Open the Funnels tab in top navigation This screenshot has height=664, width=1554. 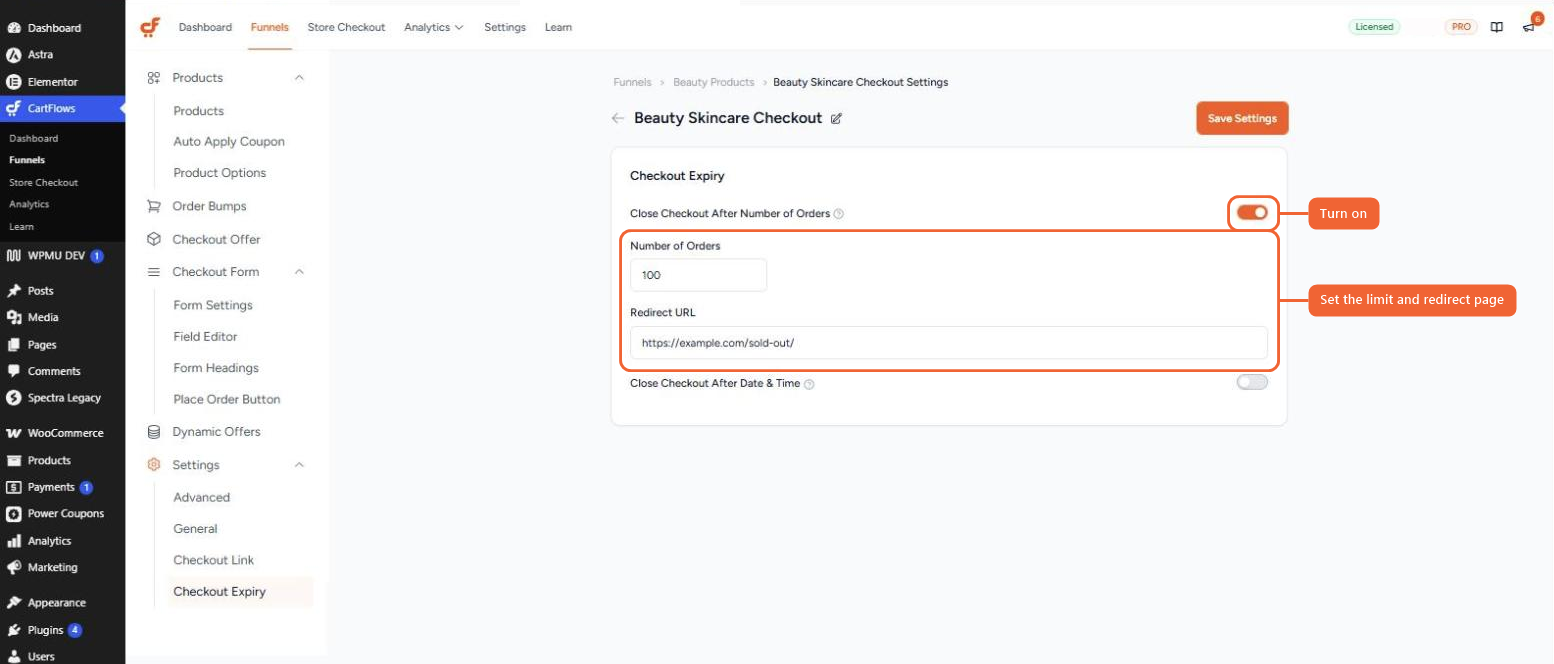(x=270, y=27)
